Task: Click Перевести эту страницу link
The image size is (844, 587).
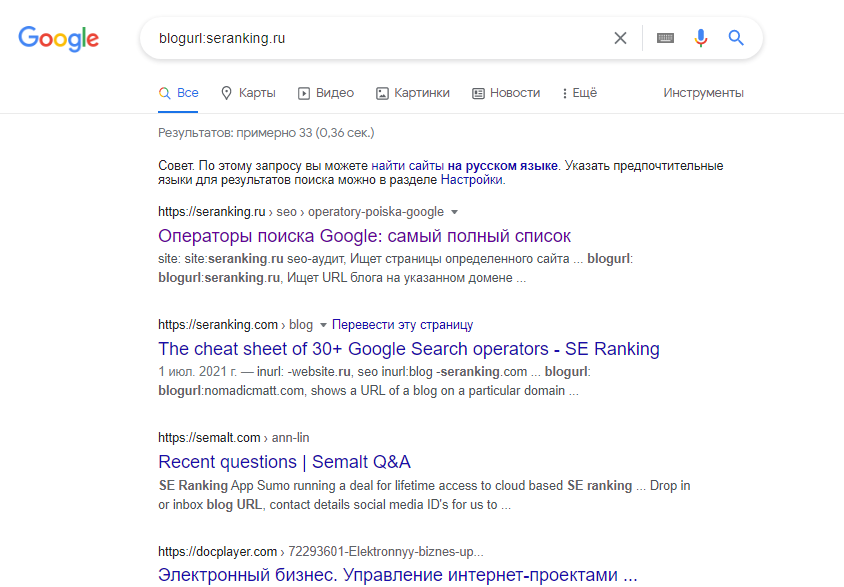Action: point(402,325)
